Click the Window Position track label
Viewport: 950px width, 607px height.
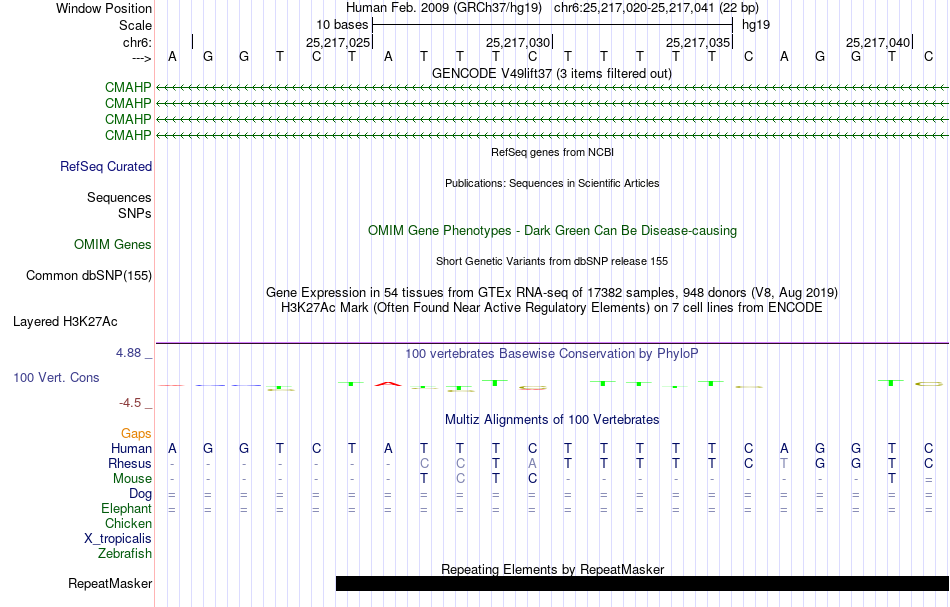[x=104, y=8]
